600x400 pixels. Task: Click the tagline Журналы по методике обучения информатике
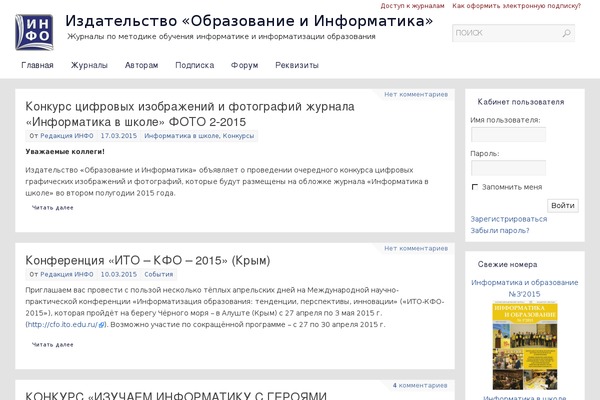221,37
